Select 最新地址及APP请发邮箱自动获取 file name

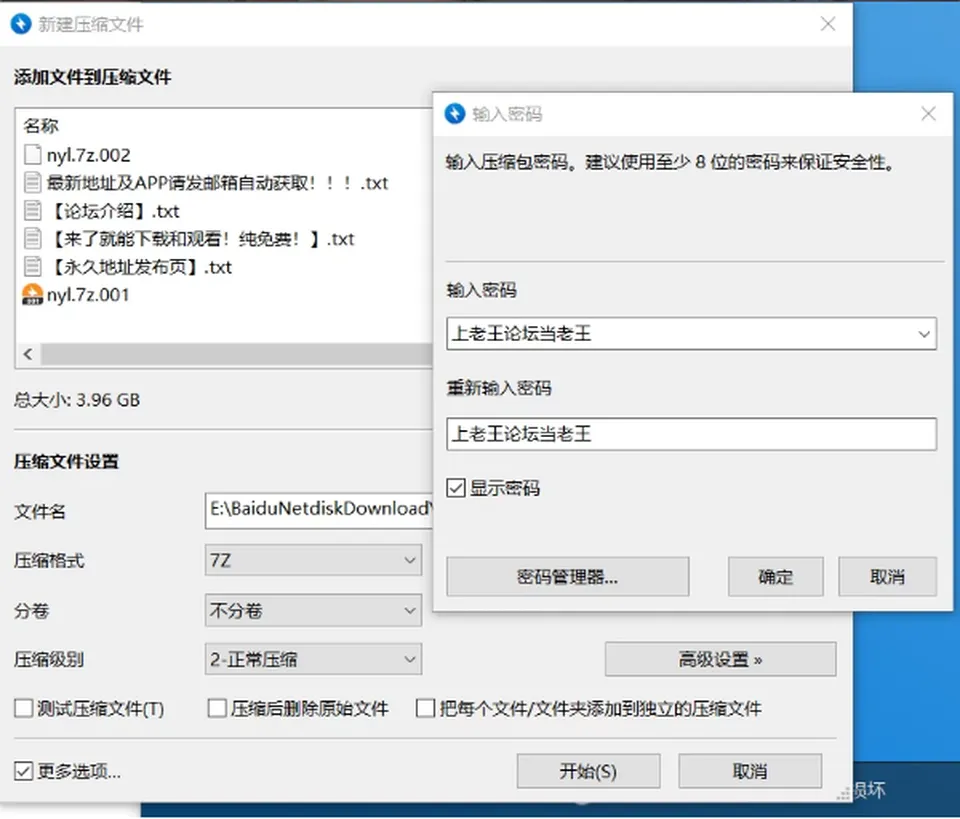[217, 183]
